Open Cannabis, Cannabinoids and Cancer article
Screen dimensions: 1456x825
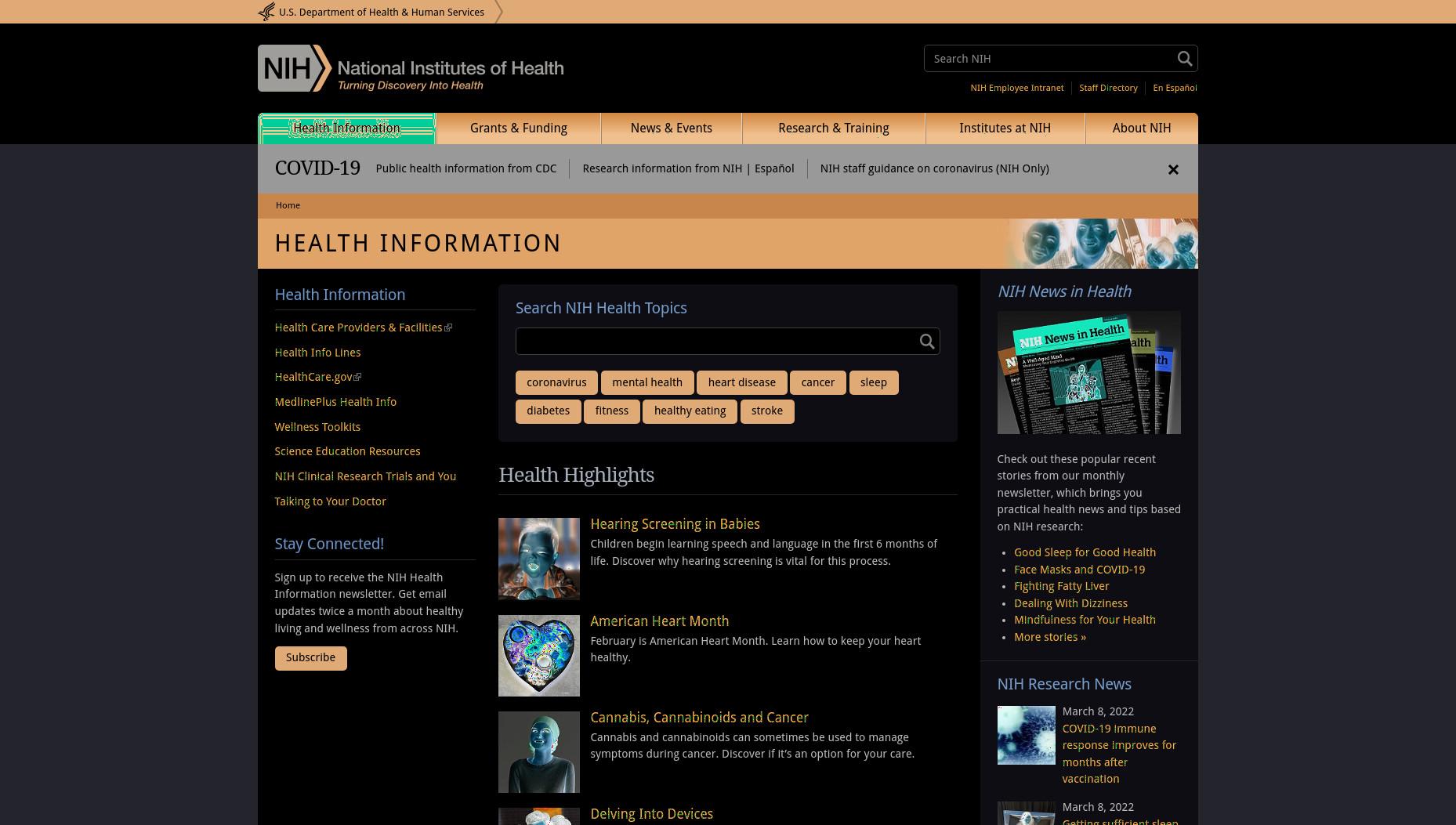tap(699, 718)
